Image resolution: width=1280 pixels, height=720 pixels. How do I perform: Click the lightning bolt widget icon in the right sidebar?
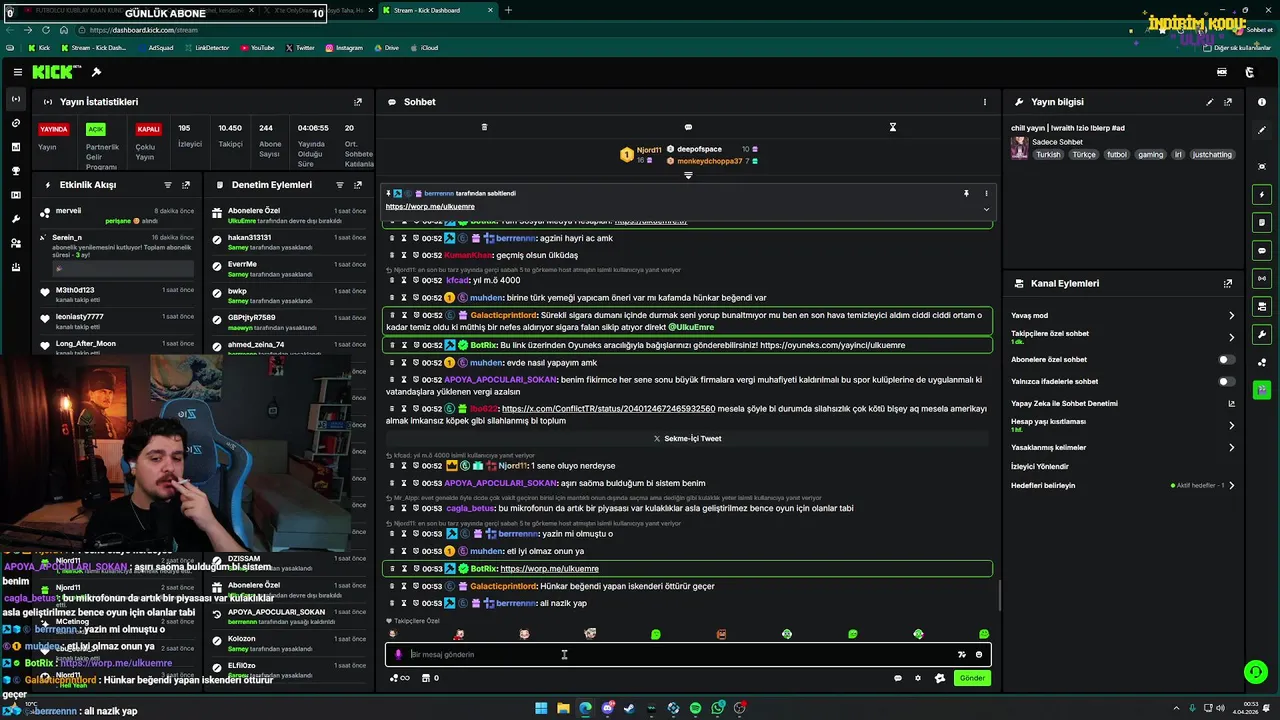[1262, 194]
